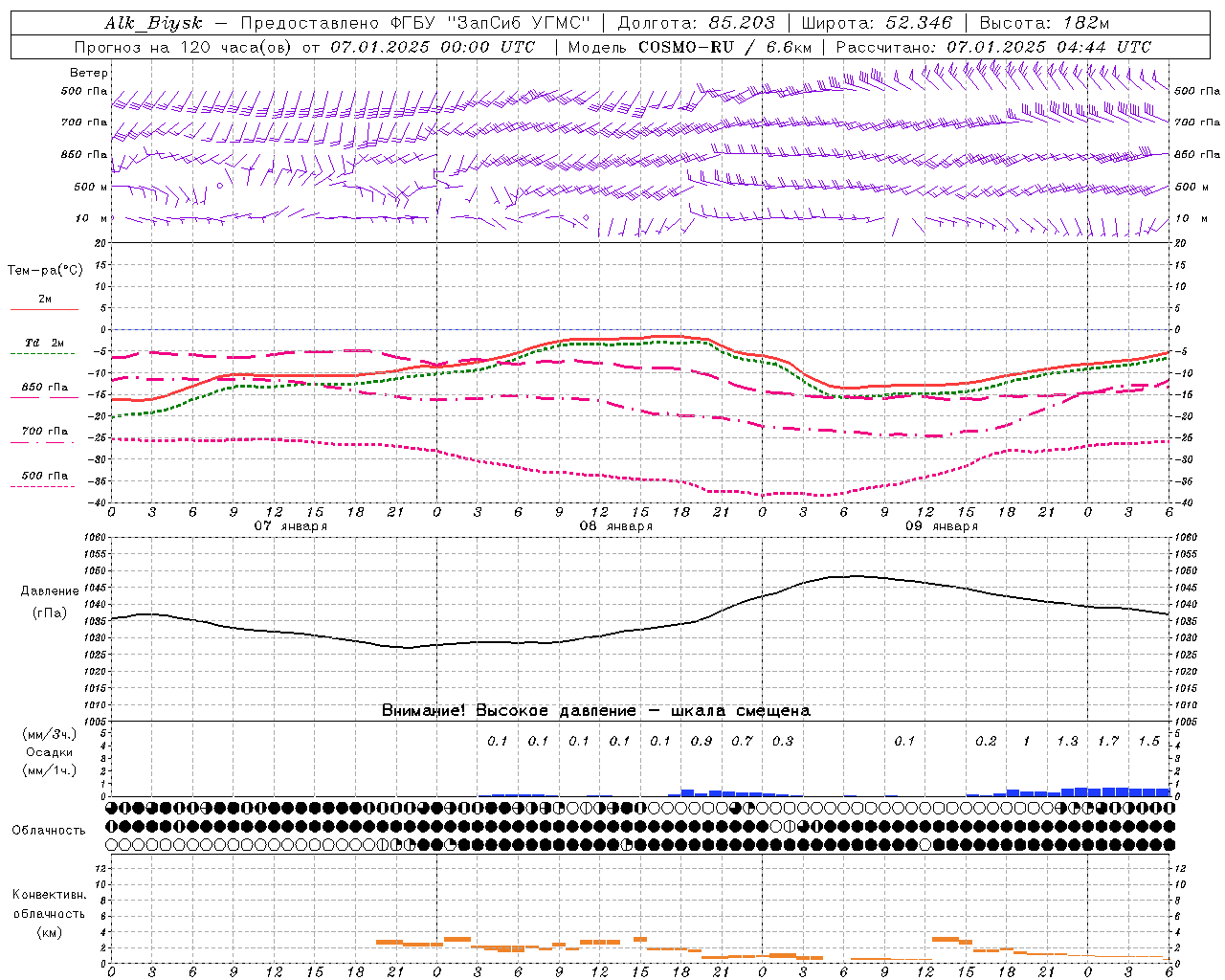
Task: Click the longitude value Долгота: 85.203
Action: (x=696, y=23)
